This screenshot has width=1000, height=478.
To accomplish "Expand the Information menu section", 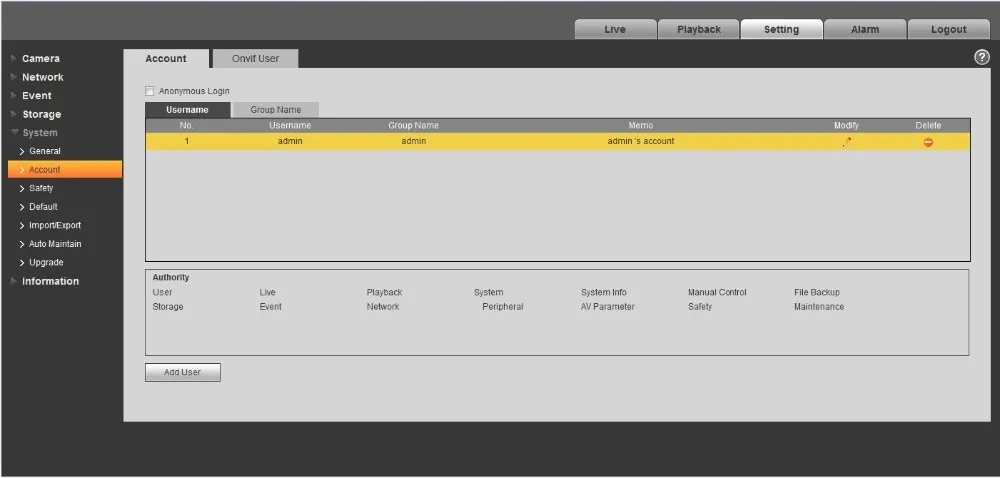I will [50, 281].
